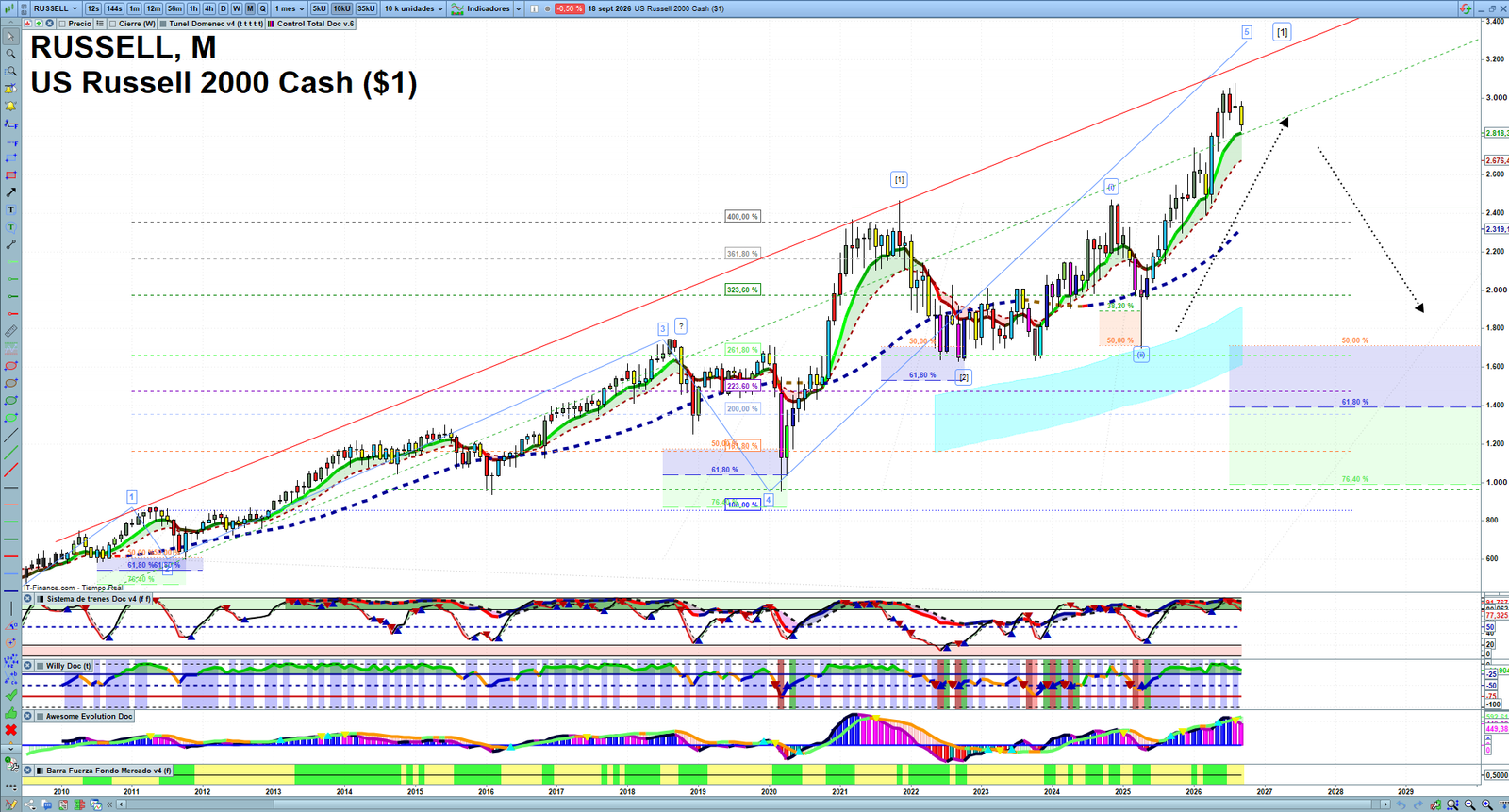This screenshot has height=812, width=1509.
Task: Select the 10kU history button
Action: tap(341, 8)
